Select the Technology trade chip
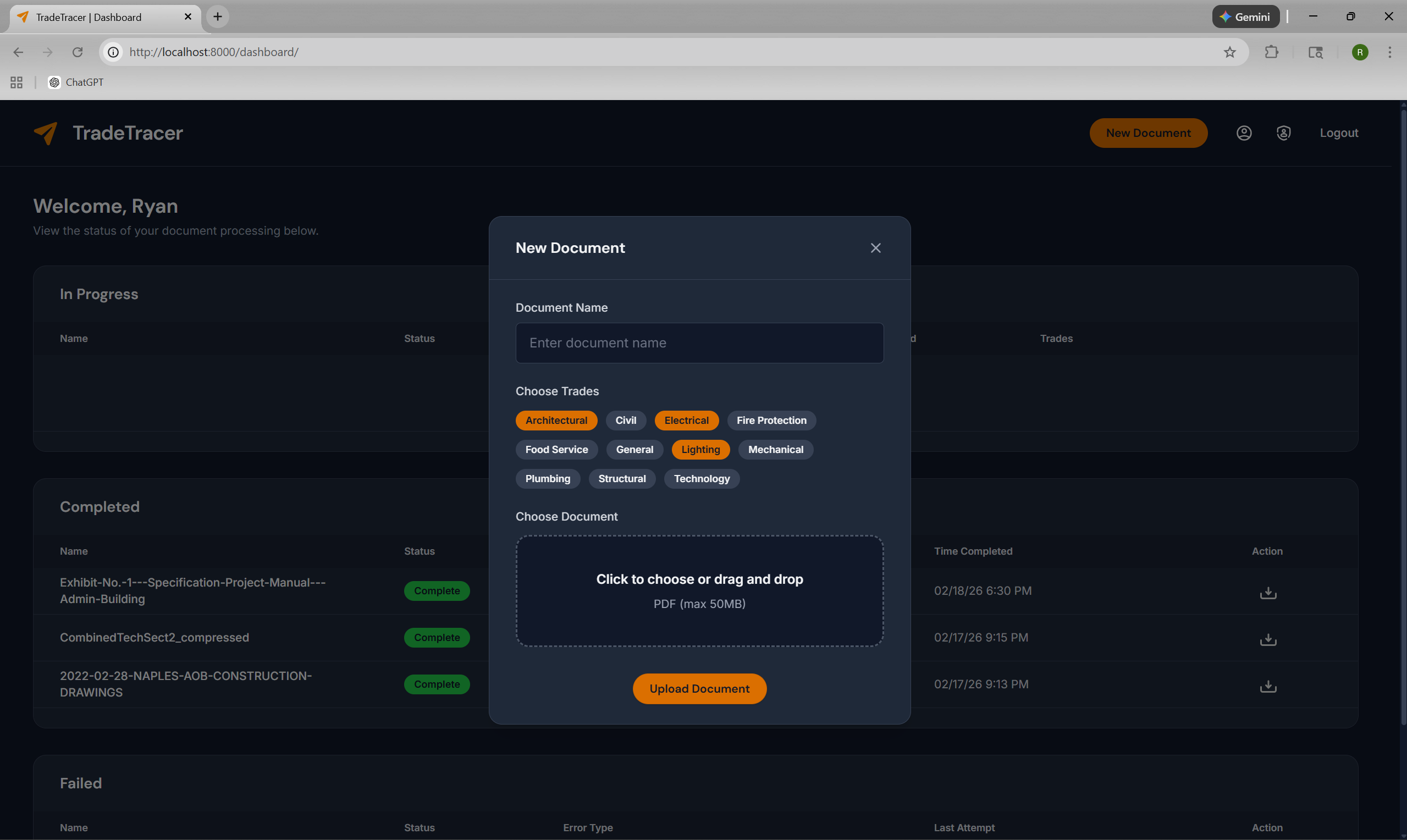Screen dimensions: 1407x840 [702, 479]
